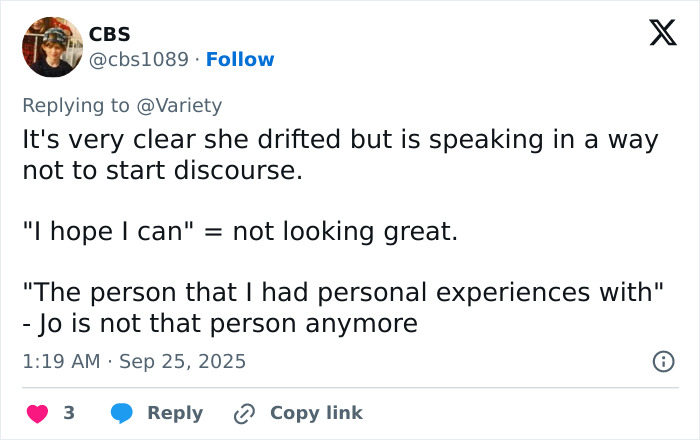
Task: Click the X logo icon
Action: coord(656,35)
